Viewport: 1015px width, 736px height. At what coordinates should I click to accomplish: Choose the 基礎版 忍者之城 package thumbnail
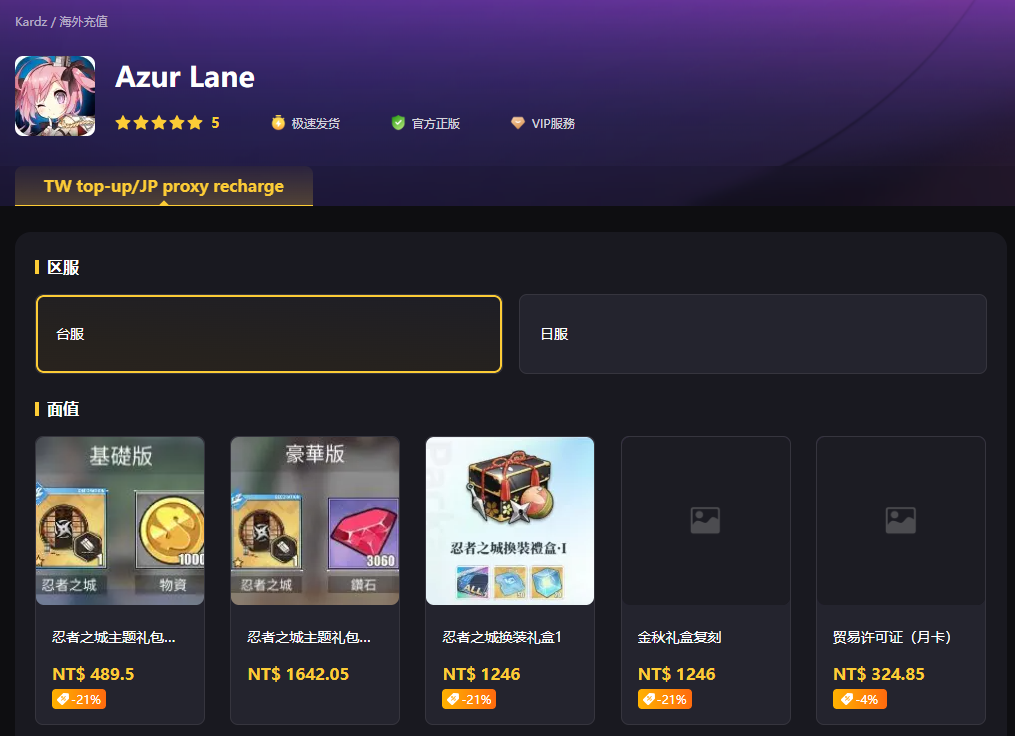pyautogui.click(x=120, y=521)
